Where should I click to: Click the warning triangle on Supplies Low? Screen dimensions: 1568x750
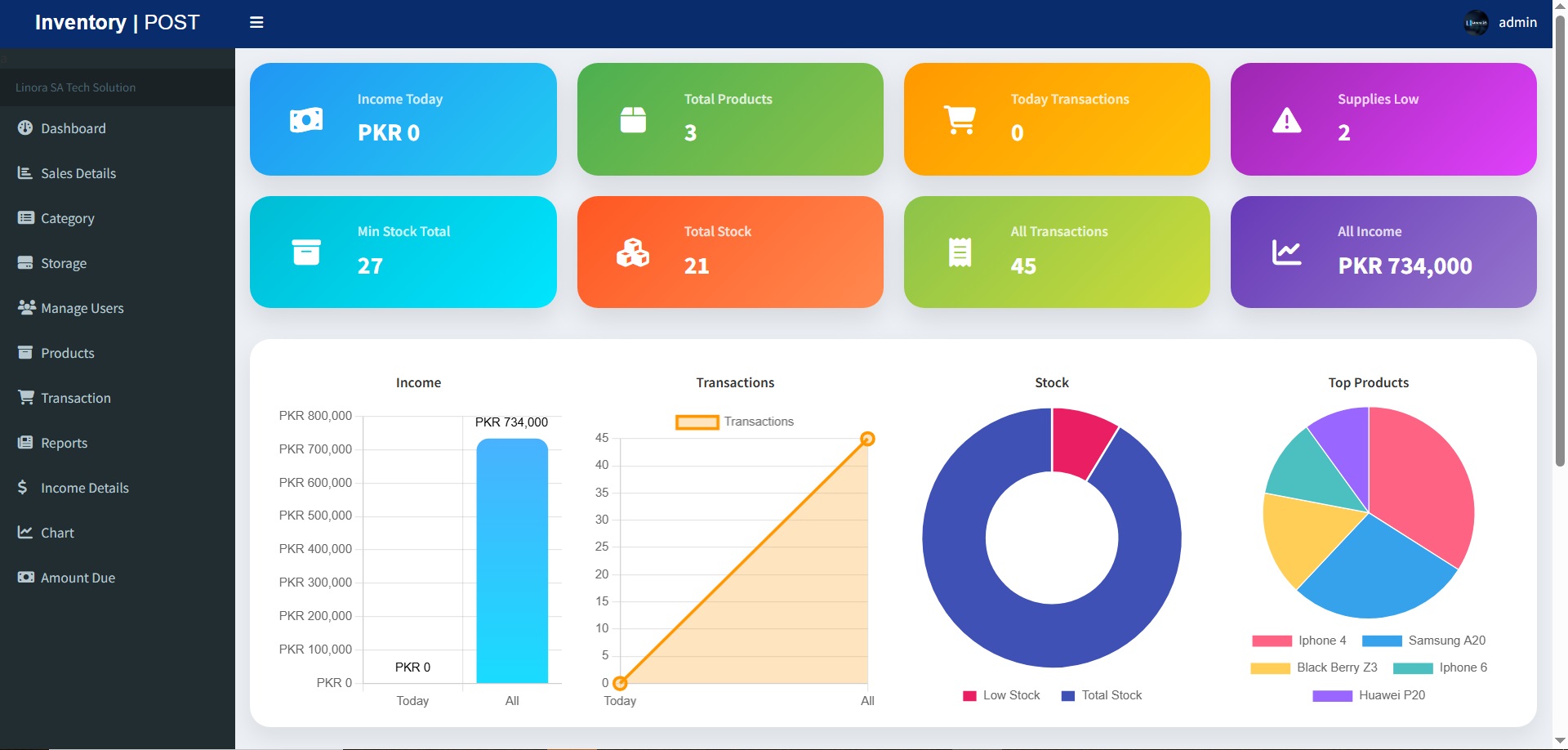click(1286, 120)
